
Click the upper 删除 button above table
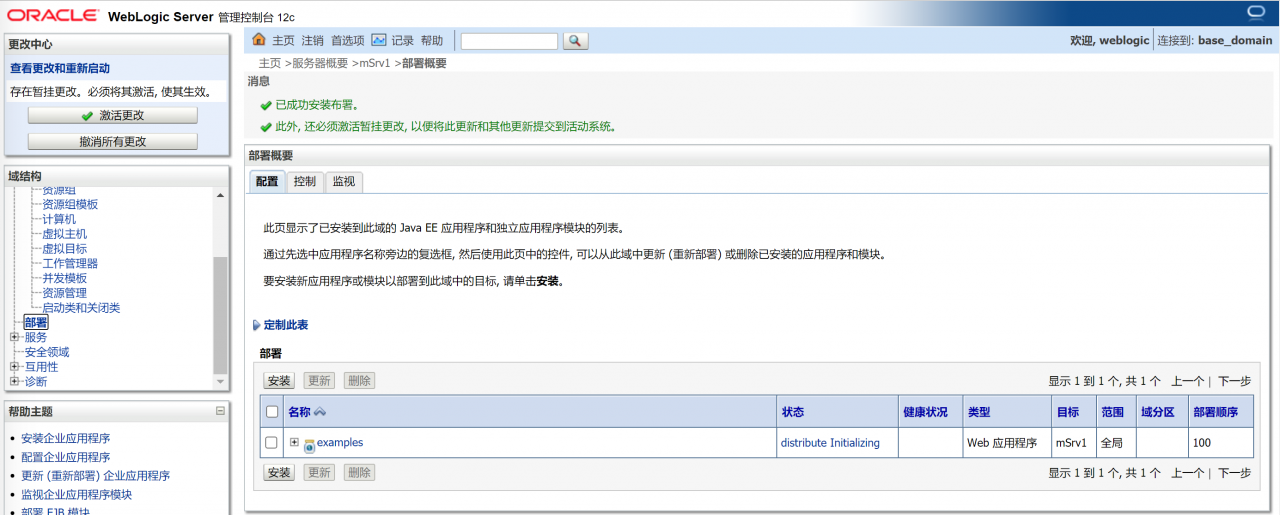[359, 381]
